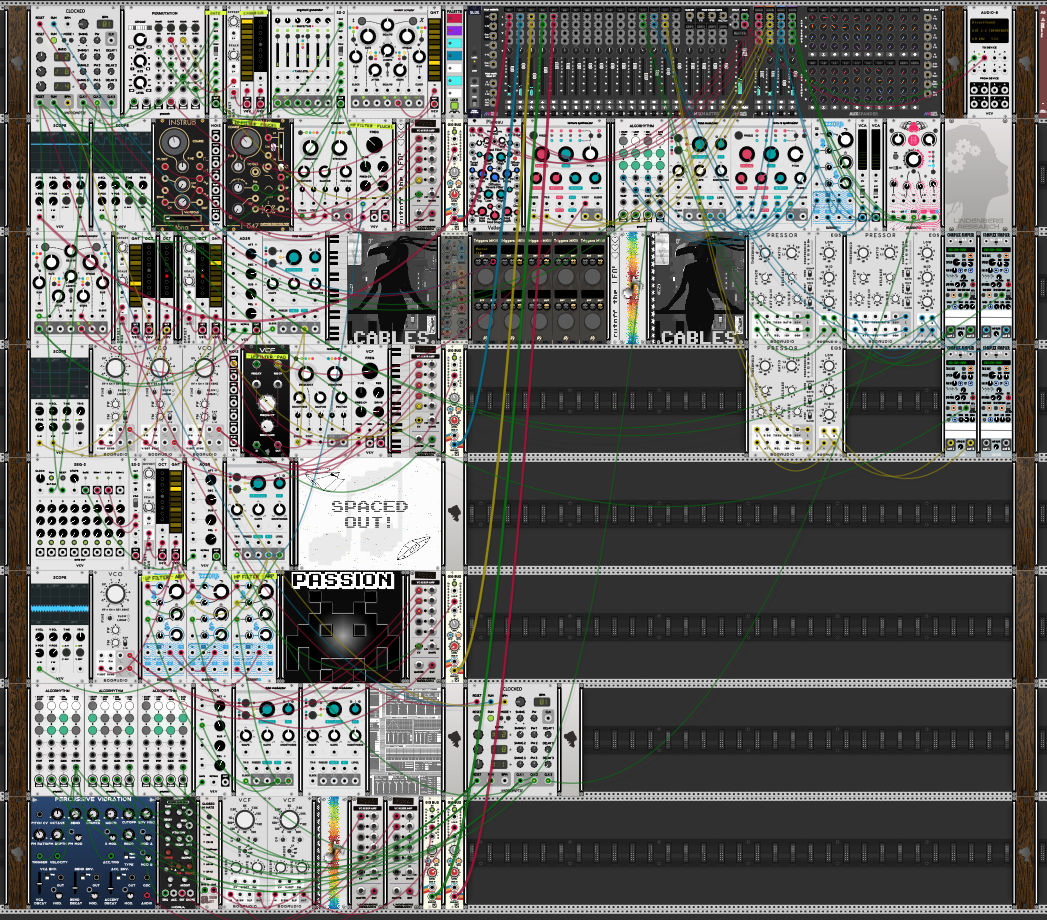Click the CLK1 output jack on Clocked
This screenshot has width=1047, height=920.
tap(83, 102)
